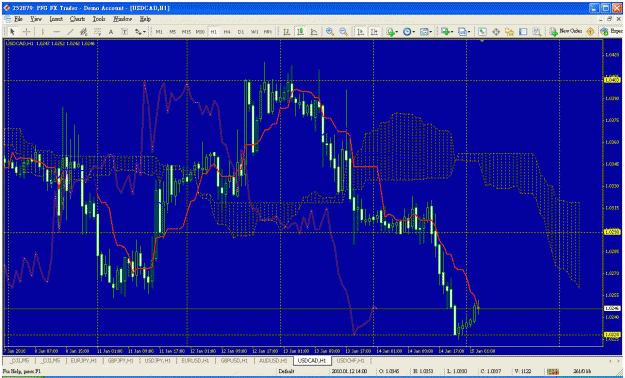Open the Help menu

click(x=145, y=19)
